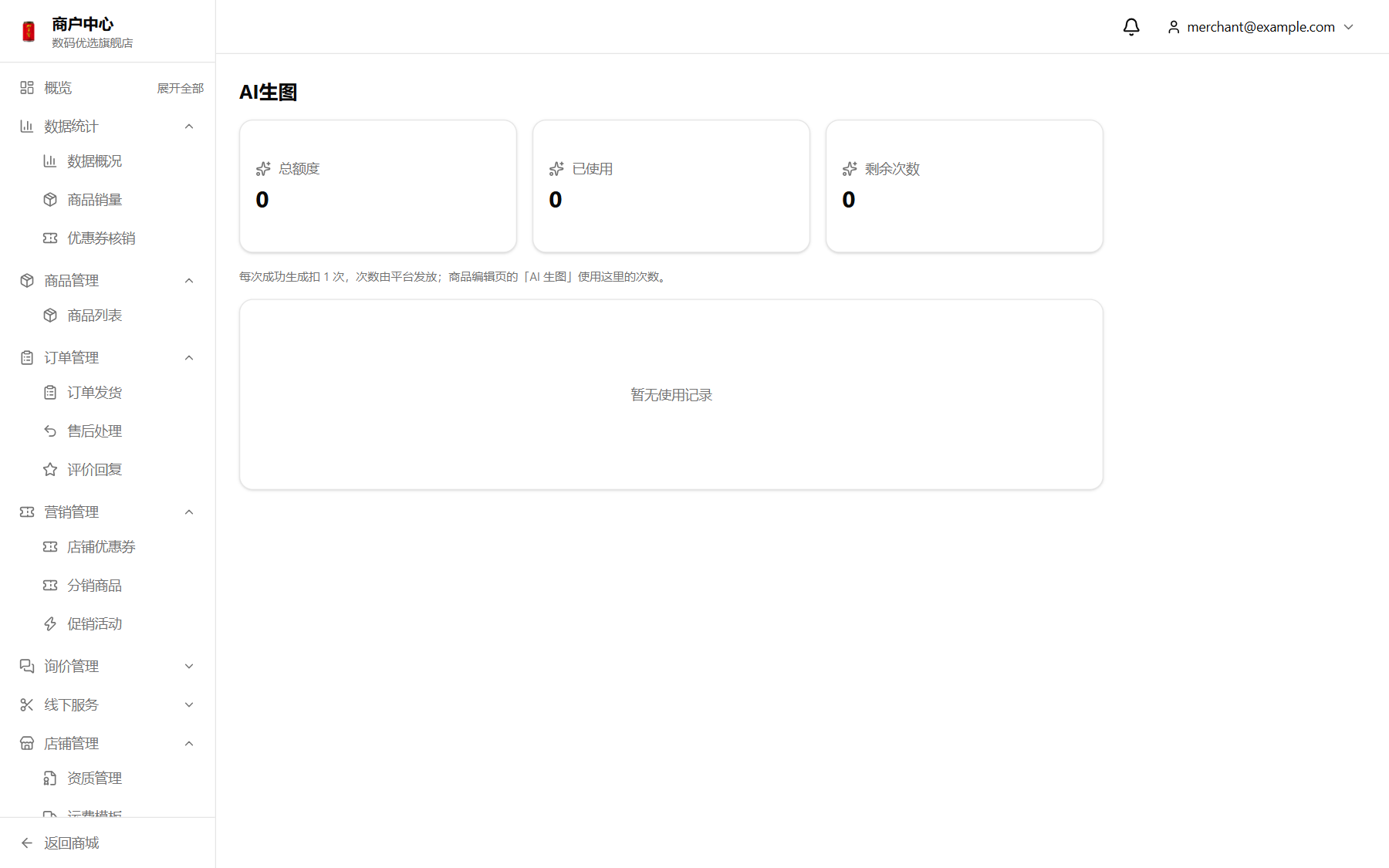Click the 商品销量 cube icon
The image size is (1389, 868).
[50, 200]
